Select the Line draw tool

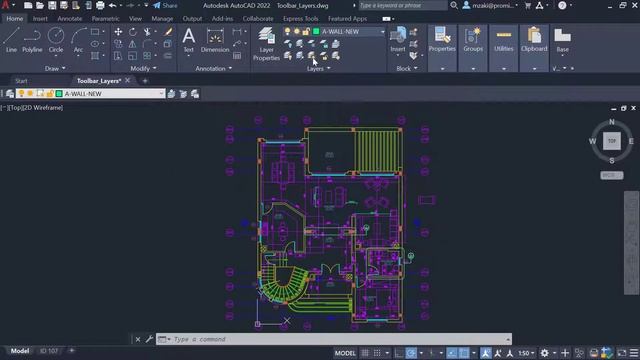tap(11, 40)
